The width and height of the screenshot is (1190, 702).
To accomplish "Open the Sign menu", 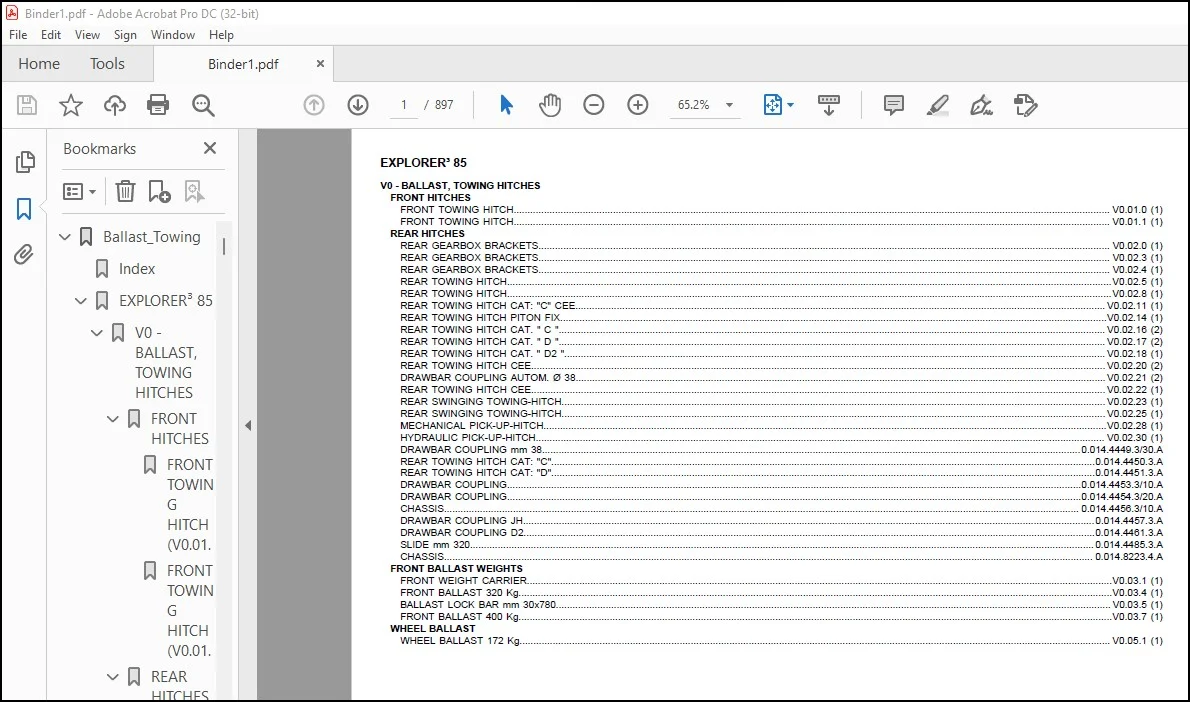I will tap(125, 35).
